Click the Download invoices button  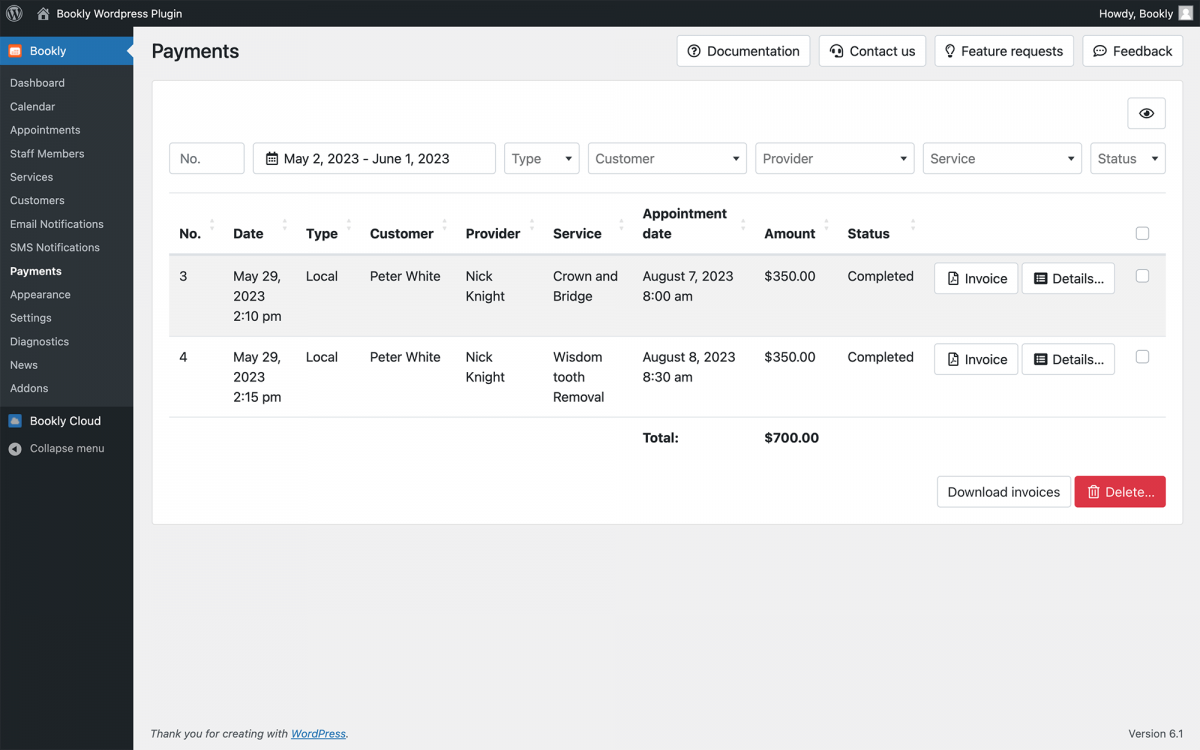click(x=1003, y=491)
